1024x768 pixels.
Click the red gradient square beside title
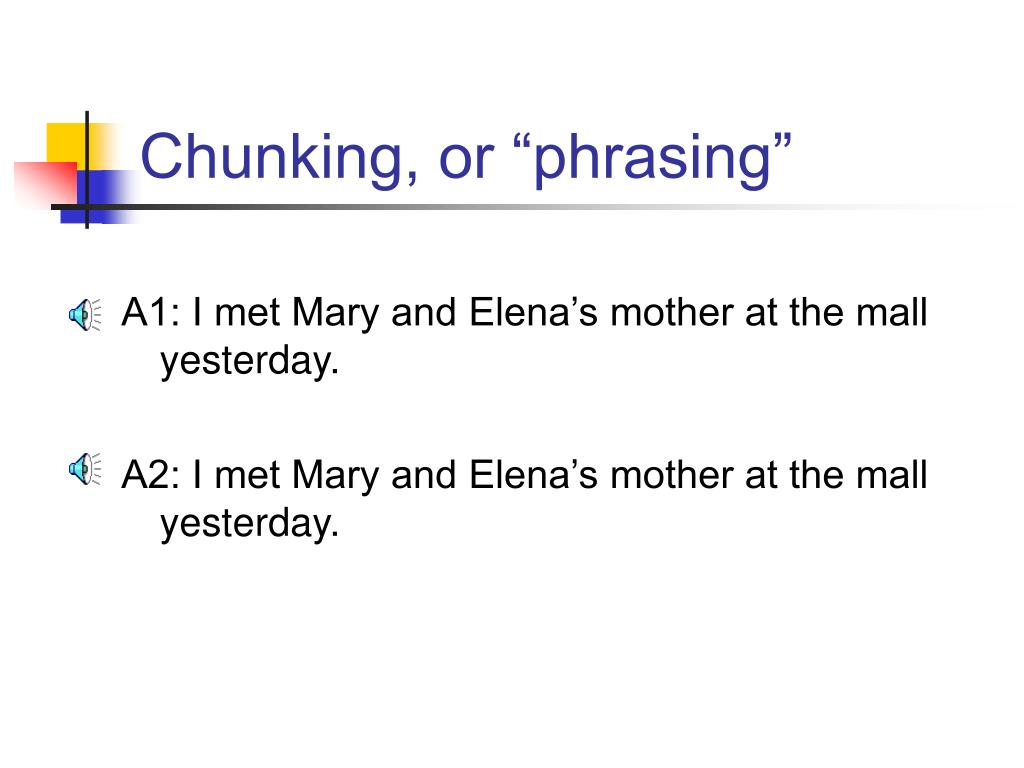(x=45, y=184)
